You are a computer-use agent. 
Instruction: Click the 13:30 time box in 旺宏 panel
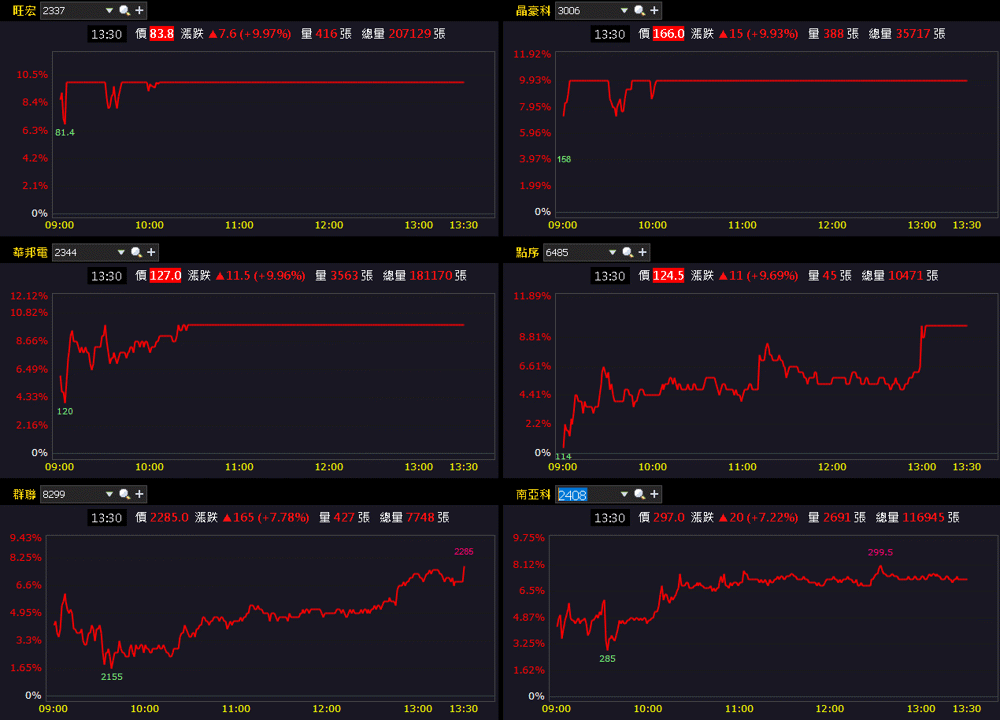[x=106, y=34]
